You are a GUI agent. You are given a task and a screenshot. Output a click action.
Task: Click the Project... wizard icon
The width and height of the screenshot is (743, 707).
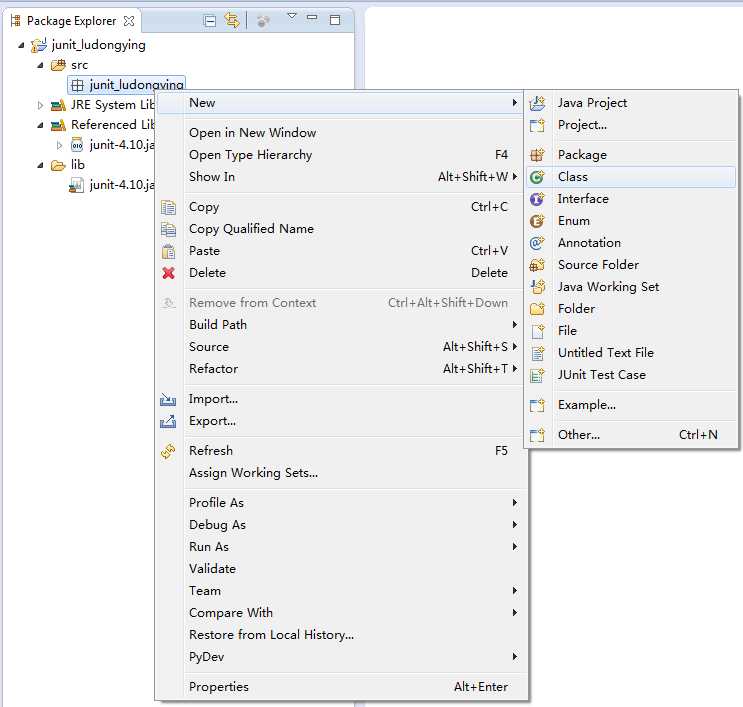(x=537, y=125)
